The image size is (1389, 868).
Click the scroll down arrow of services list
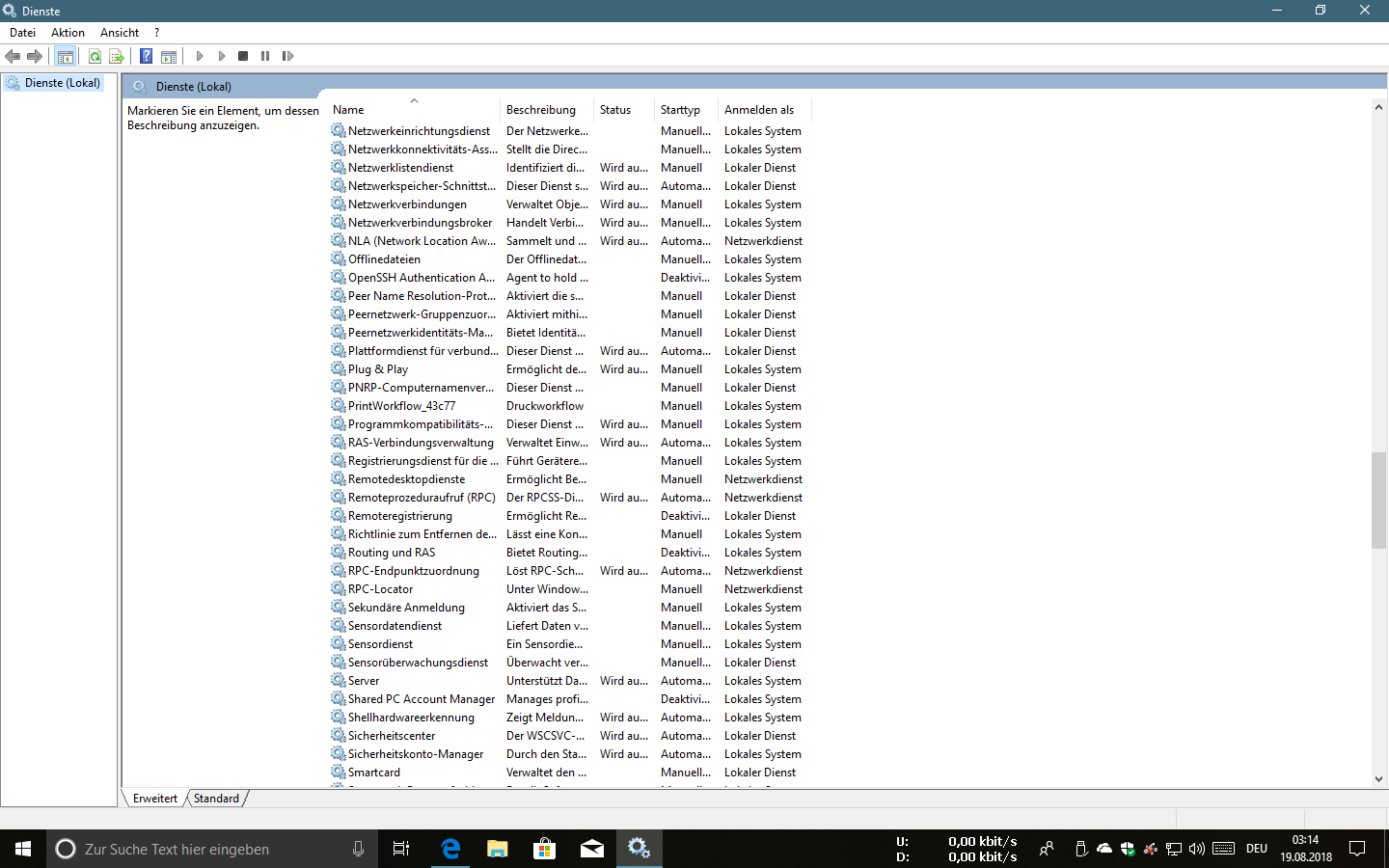[1378, 779]
